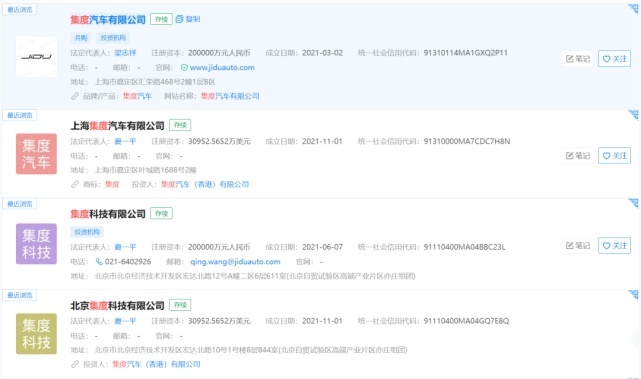Click credit code 91110400MA04BBC23L
The width and height of the screenshot is (641, 379).
pyautogui.click(x=464, y=247)
